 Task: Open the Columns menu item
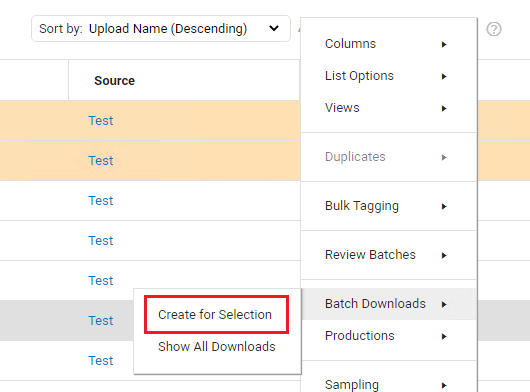coord(389,44)
